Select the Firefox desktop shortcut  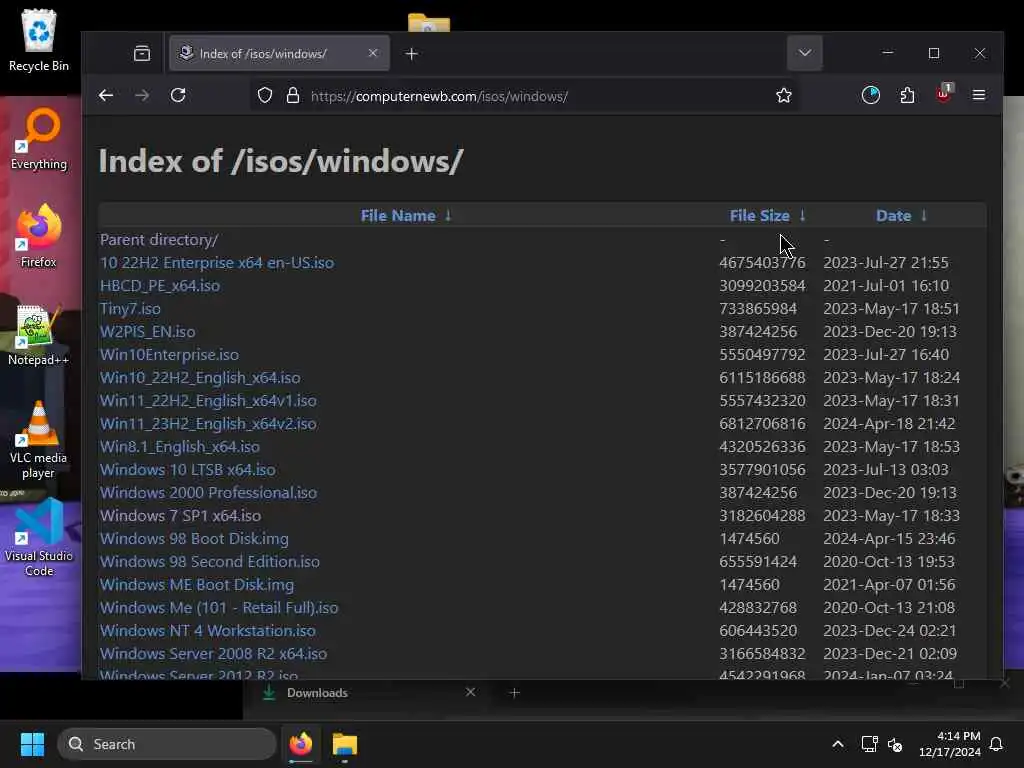(x=39, y=236)
